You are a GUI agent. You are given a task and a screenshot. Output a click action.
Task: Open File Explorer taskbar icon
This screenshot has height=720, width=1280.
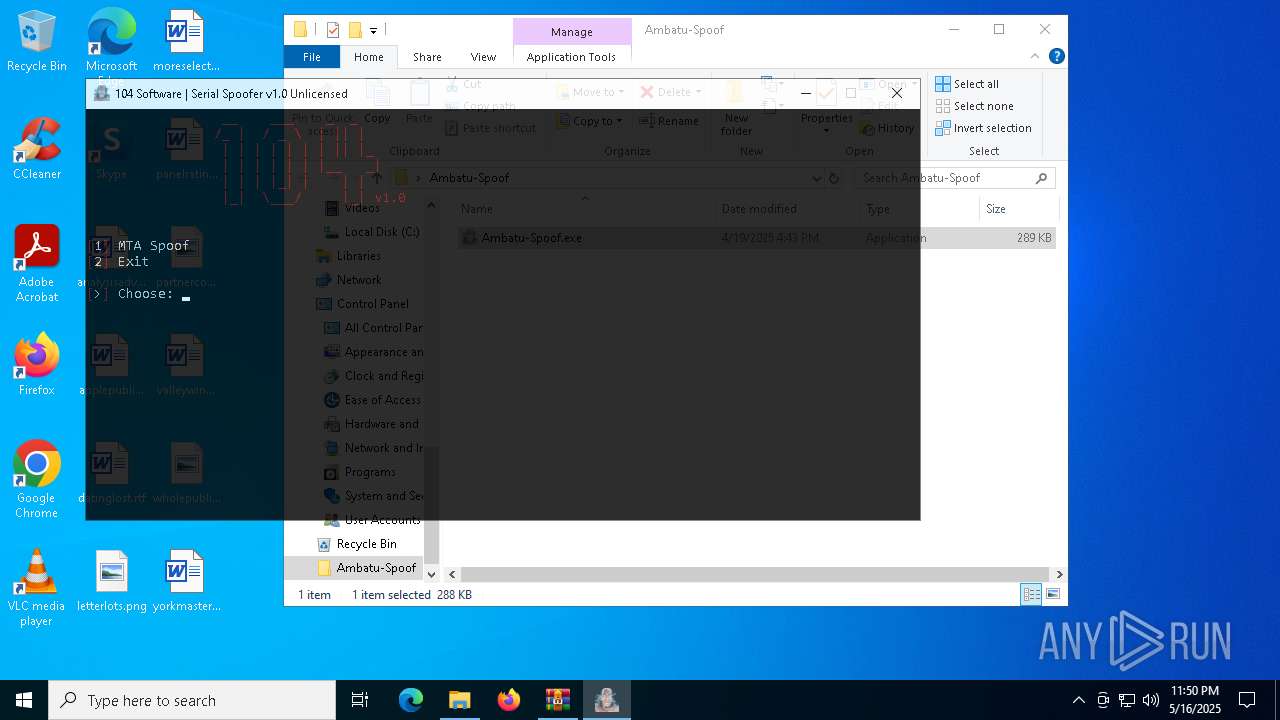(x=459, y=700)
